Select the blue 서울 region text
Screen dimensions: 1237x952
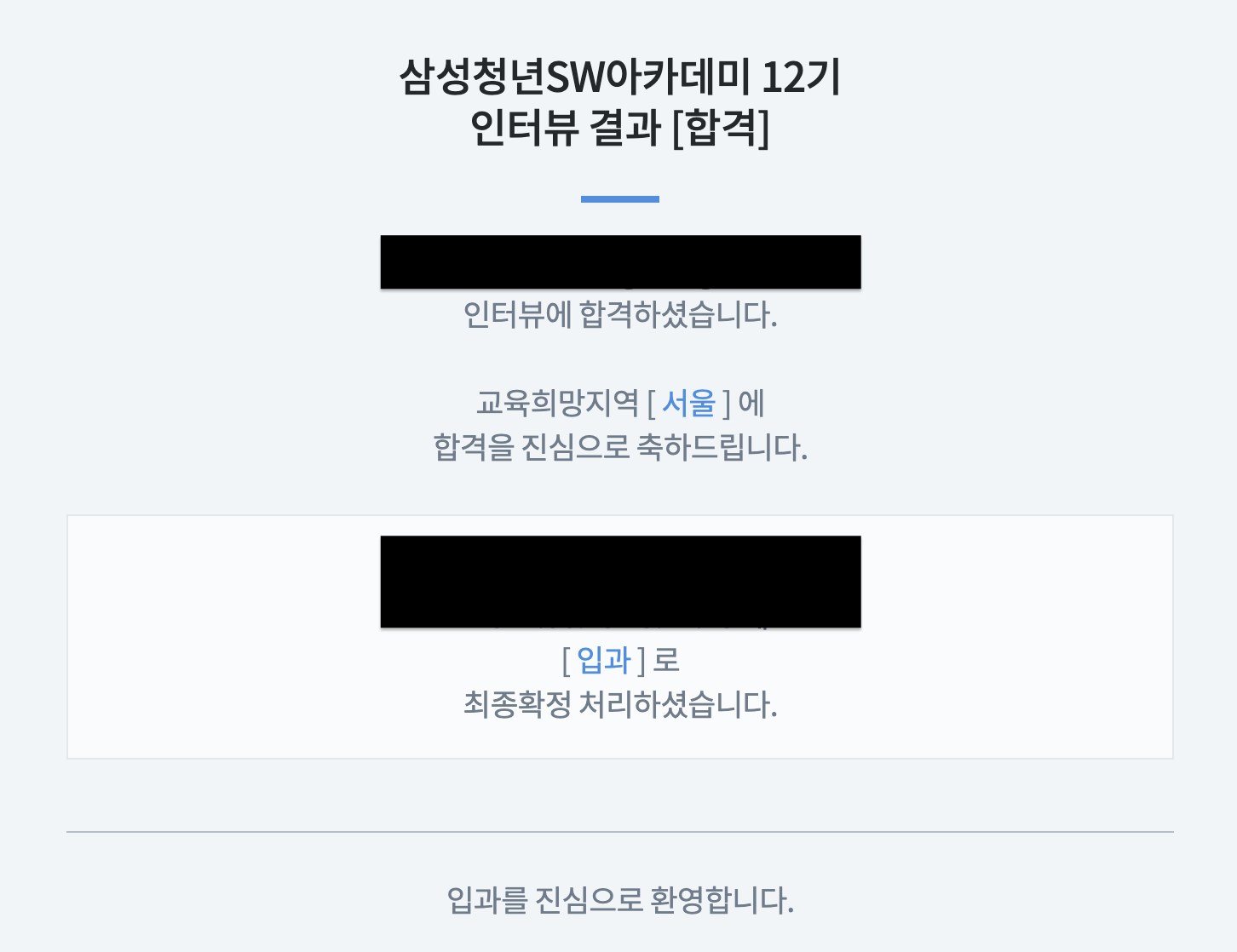pyautogui.click(x=688, y=403)
